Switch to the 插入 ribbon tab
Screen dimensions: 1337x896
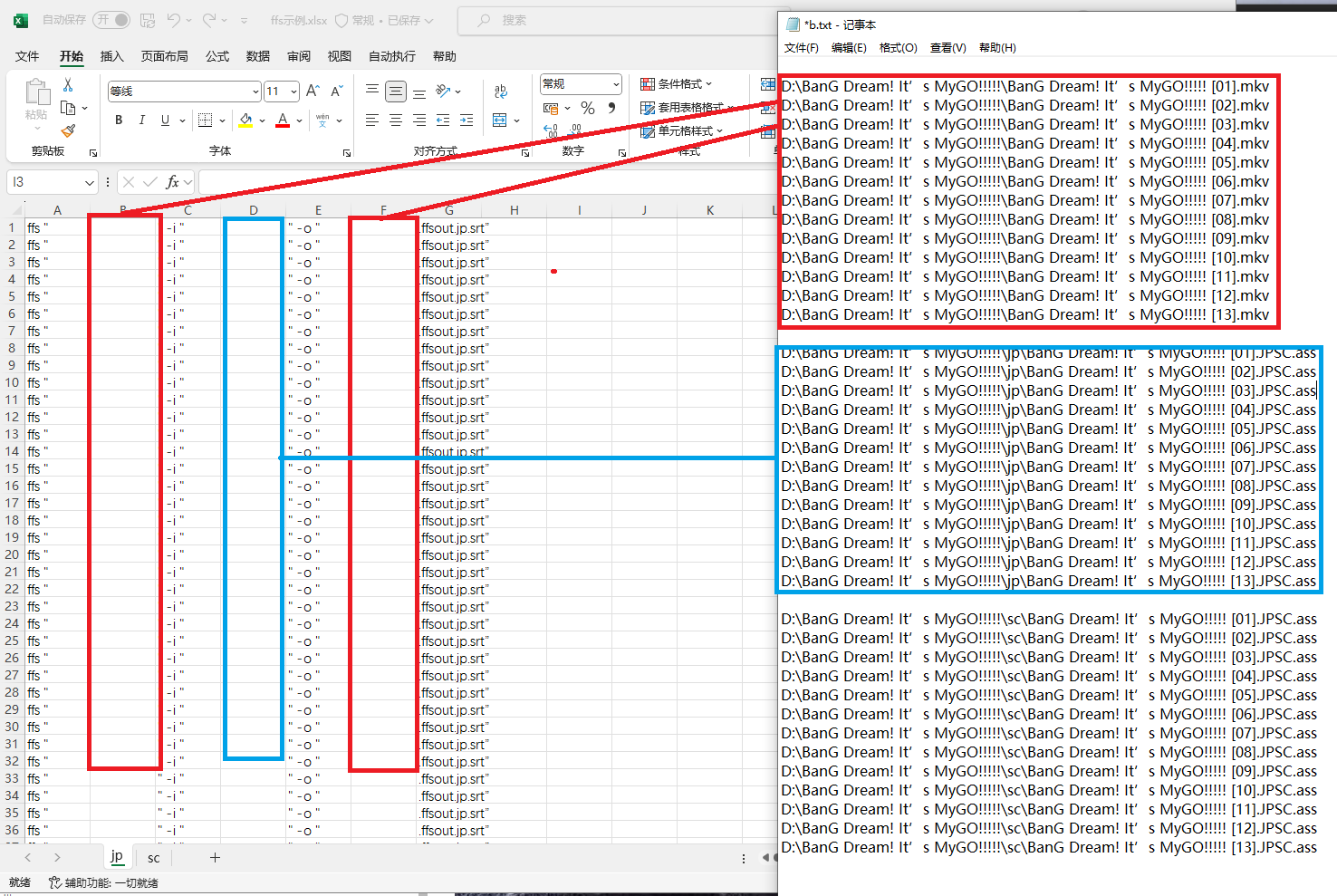pyautogui.click(x=112, y=56)
